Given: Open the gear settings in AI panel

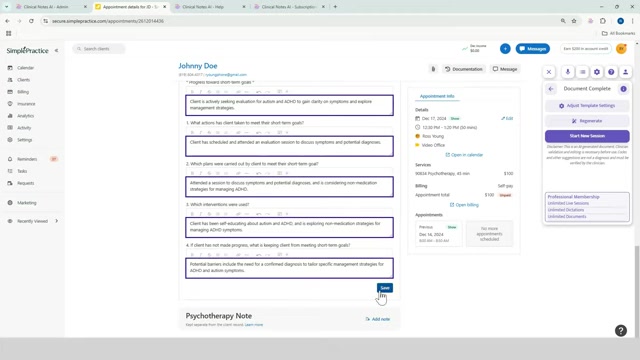Looking at the screenshot, I should click(597, 72).
